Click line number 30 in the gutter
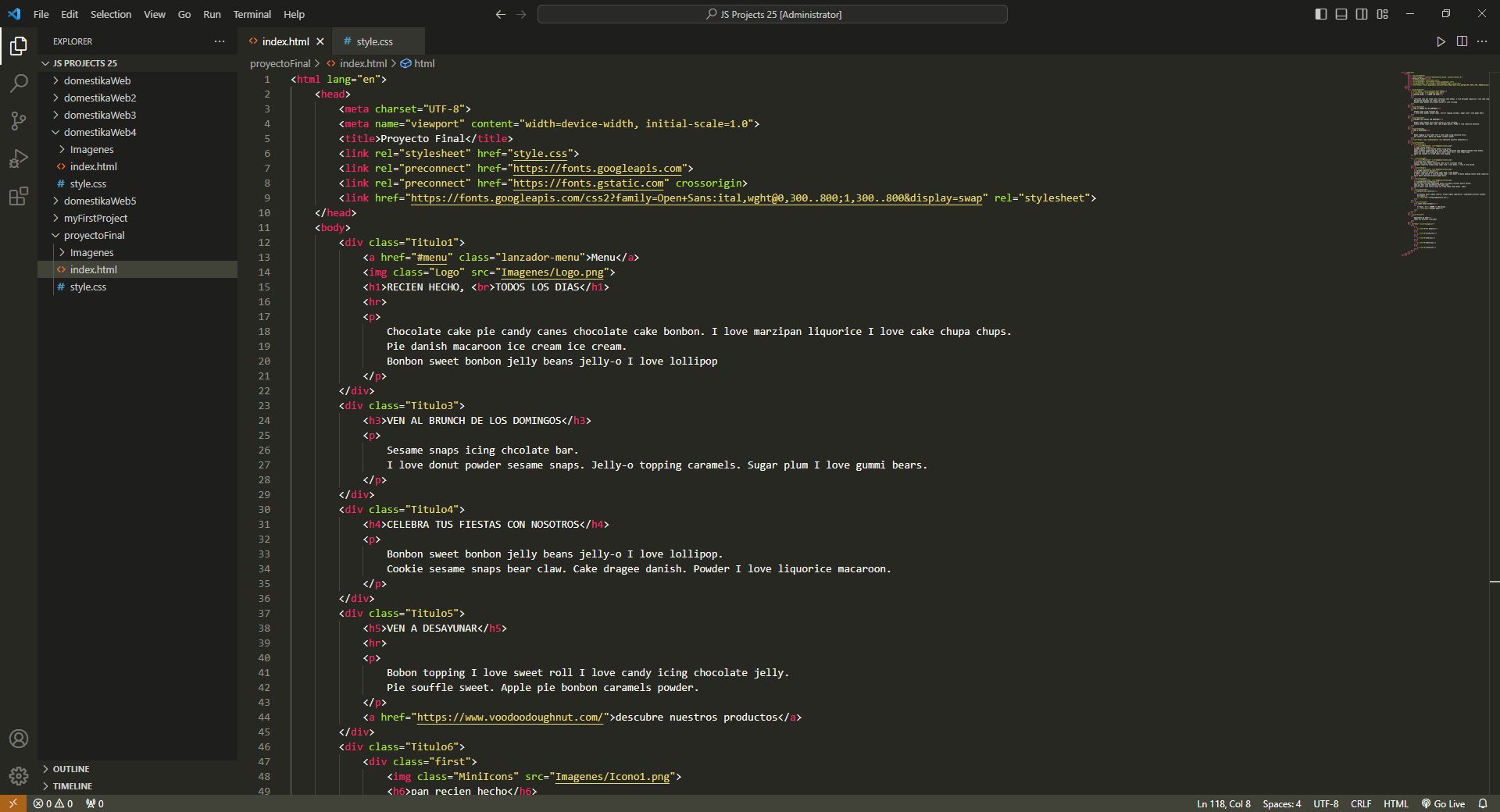The height and width of the screenshot is (812, 1500). (264, 509)
